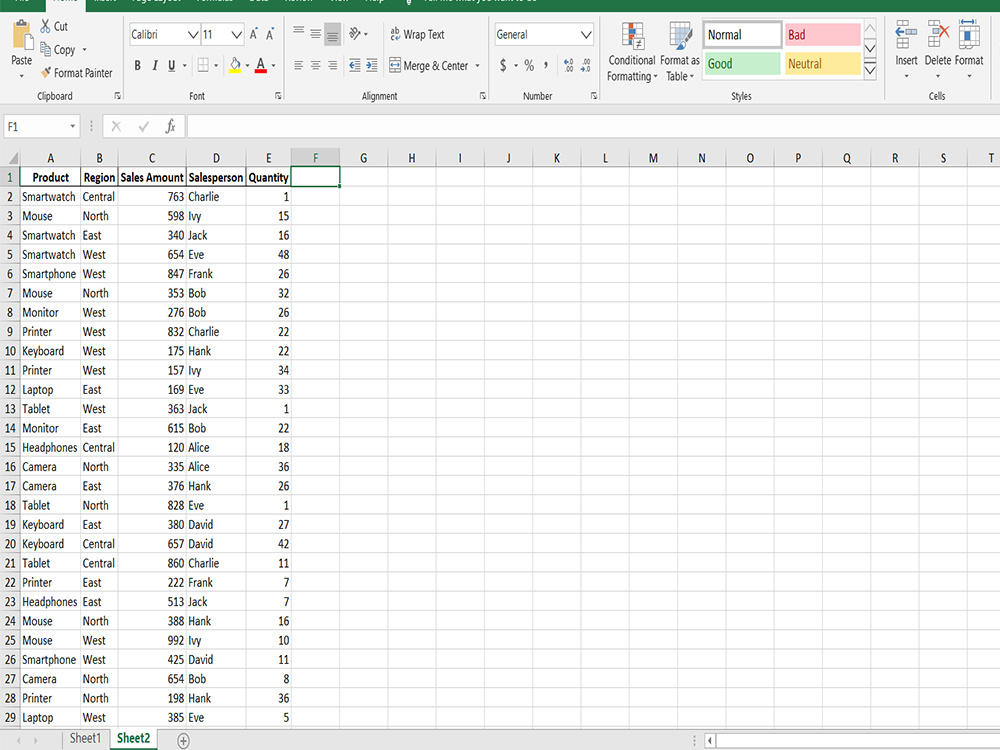This screenshot has width=1000, height=750.
Task: Set top vertical alignment
Action: [x=298, y=33]
